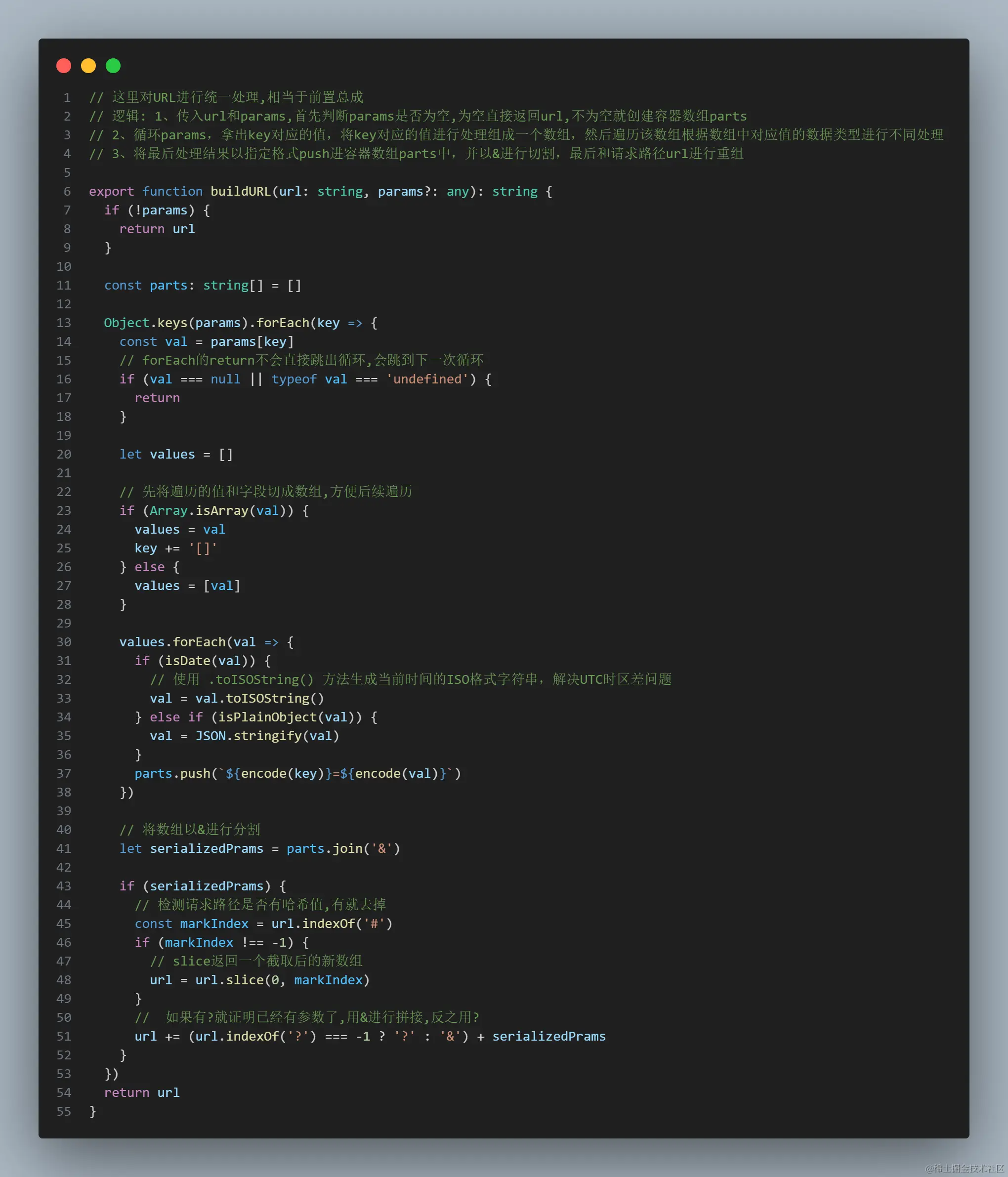Click the Array.isArray(val) condition

[217, 510]
